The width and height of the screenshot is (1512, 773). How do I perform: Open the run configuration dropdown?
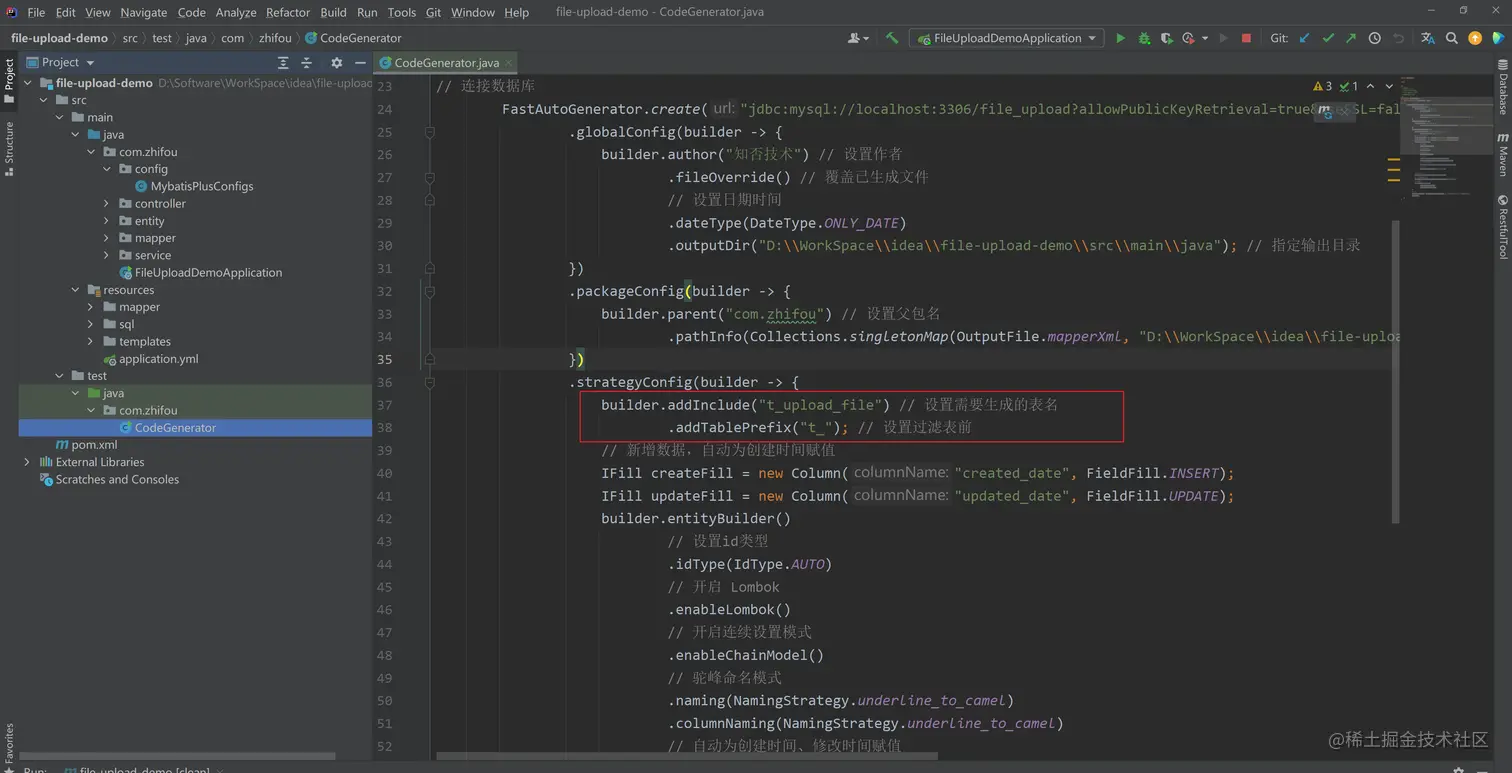1007,38
